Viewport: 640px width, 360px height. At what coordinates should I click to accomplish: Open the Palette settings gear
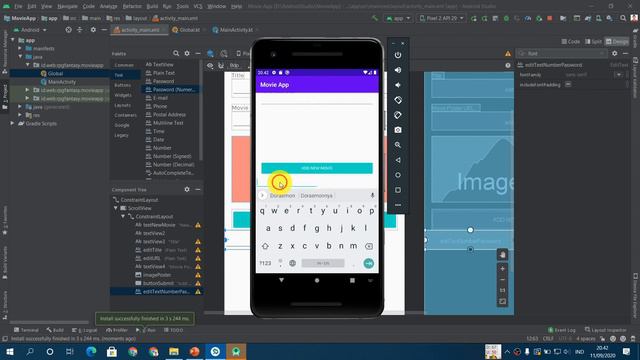187,53
